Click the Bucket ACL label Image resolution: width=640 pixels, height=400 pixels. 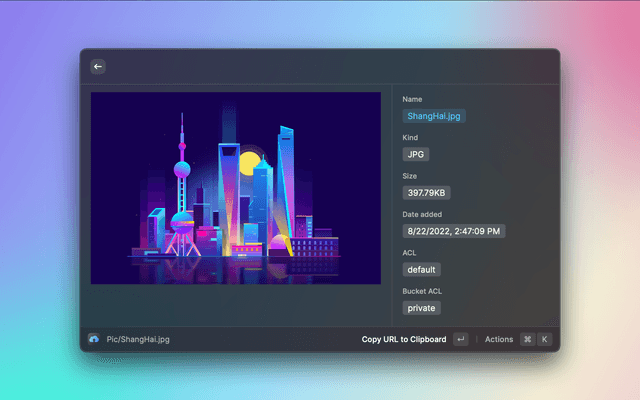423,290
